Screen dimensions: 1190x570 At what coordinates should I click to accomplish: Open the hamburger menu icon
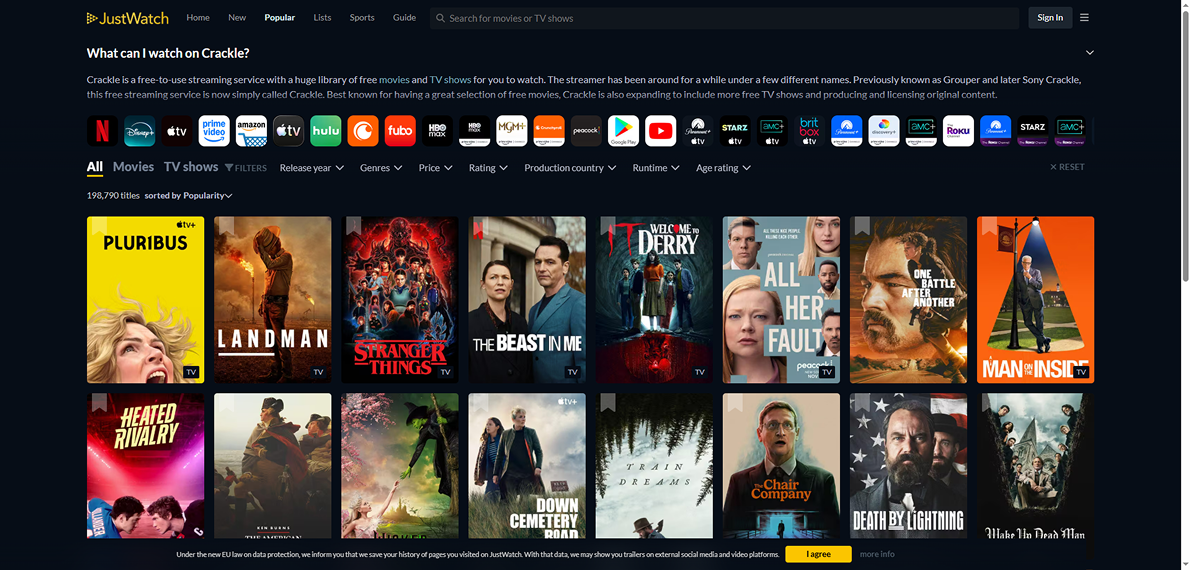click(x=1084, y=17)
